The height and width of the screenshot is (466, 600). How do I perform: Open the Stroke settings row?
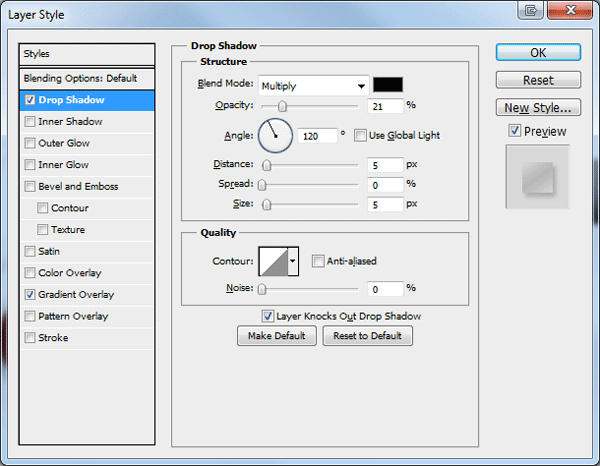[87, 338]
